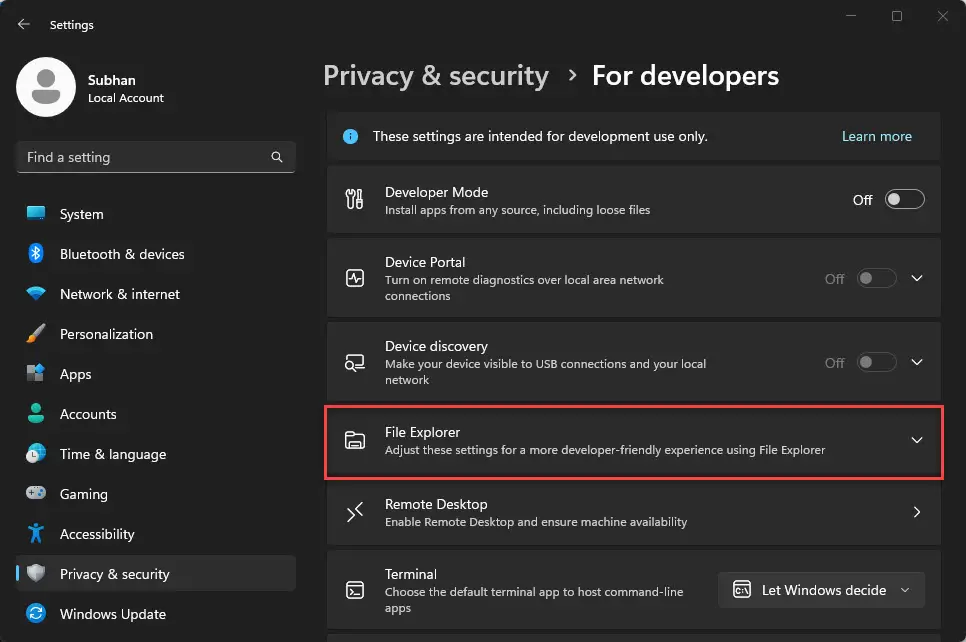Click the Bluetooth icon in sidebar
This screenshot has height=642, width=966.
pos(36,253)
